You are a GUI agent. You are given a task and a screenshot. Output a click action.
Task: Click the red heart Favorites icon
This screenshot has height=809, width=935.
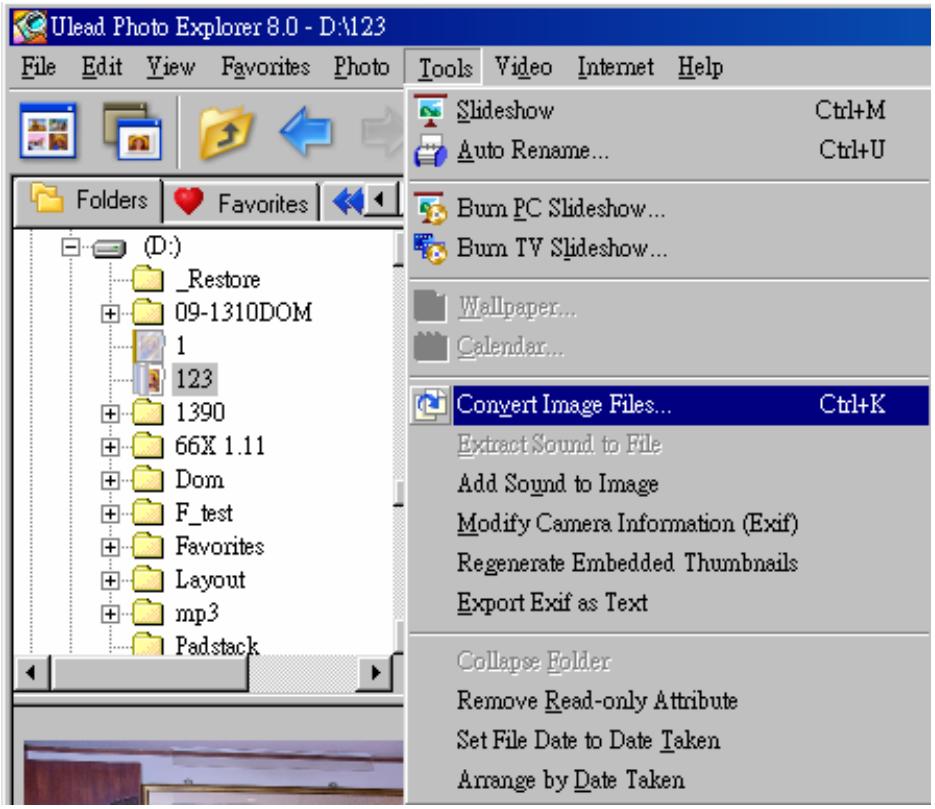tap(188, 201)
